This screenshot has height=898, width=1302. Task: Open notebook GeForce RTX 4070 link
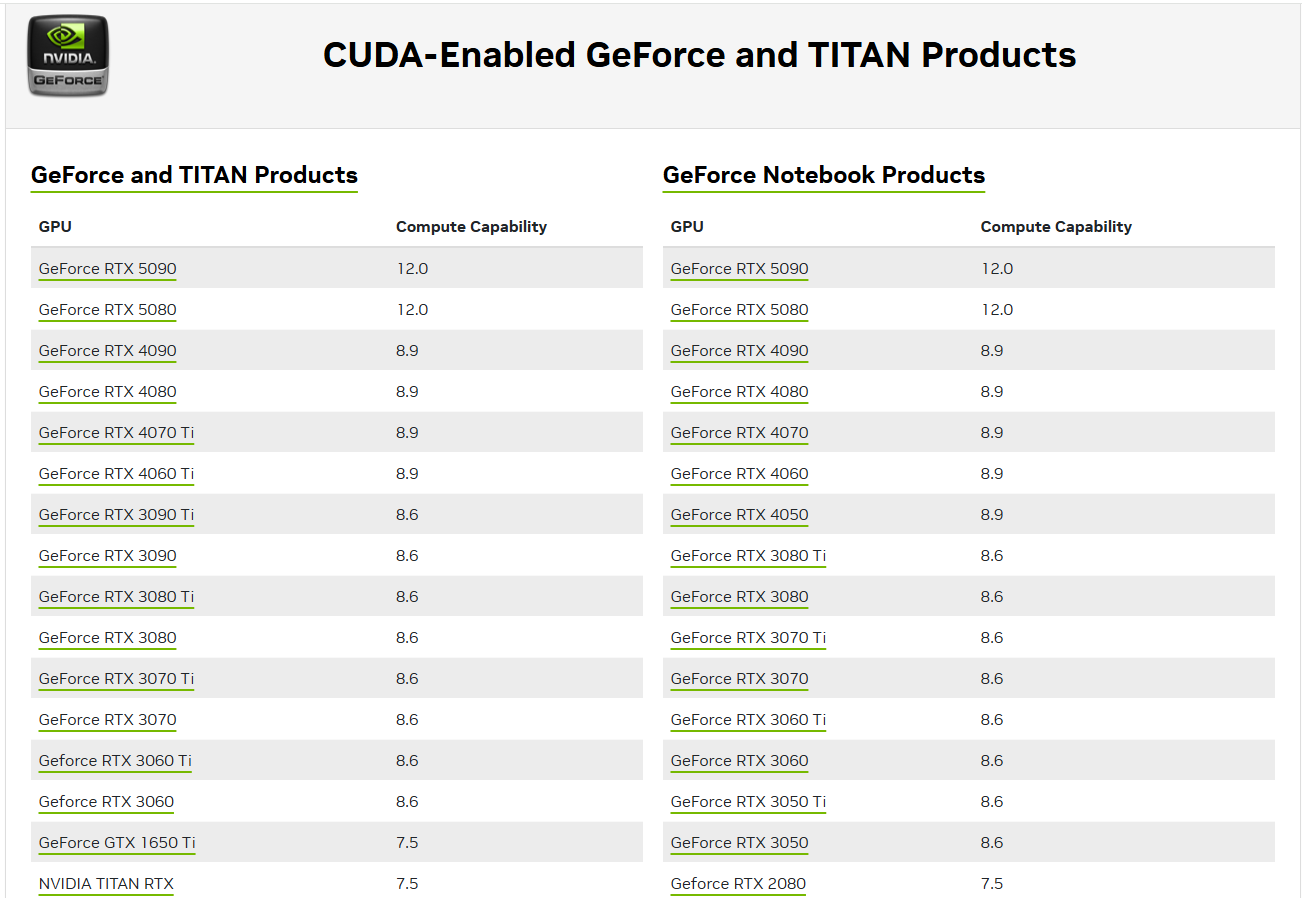pyautogui.click(x=739, y=432)
